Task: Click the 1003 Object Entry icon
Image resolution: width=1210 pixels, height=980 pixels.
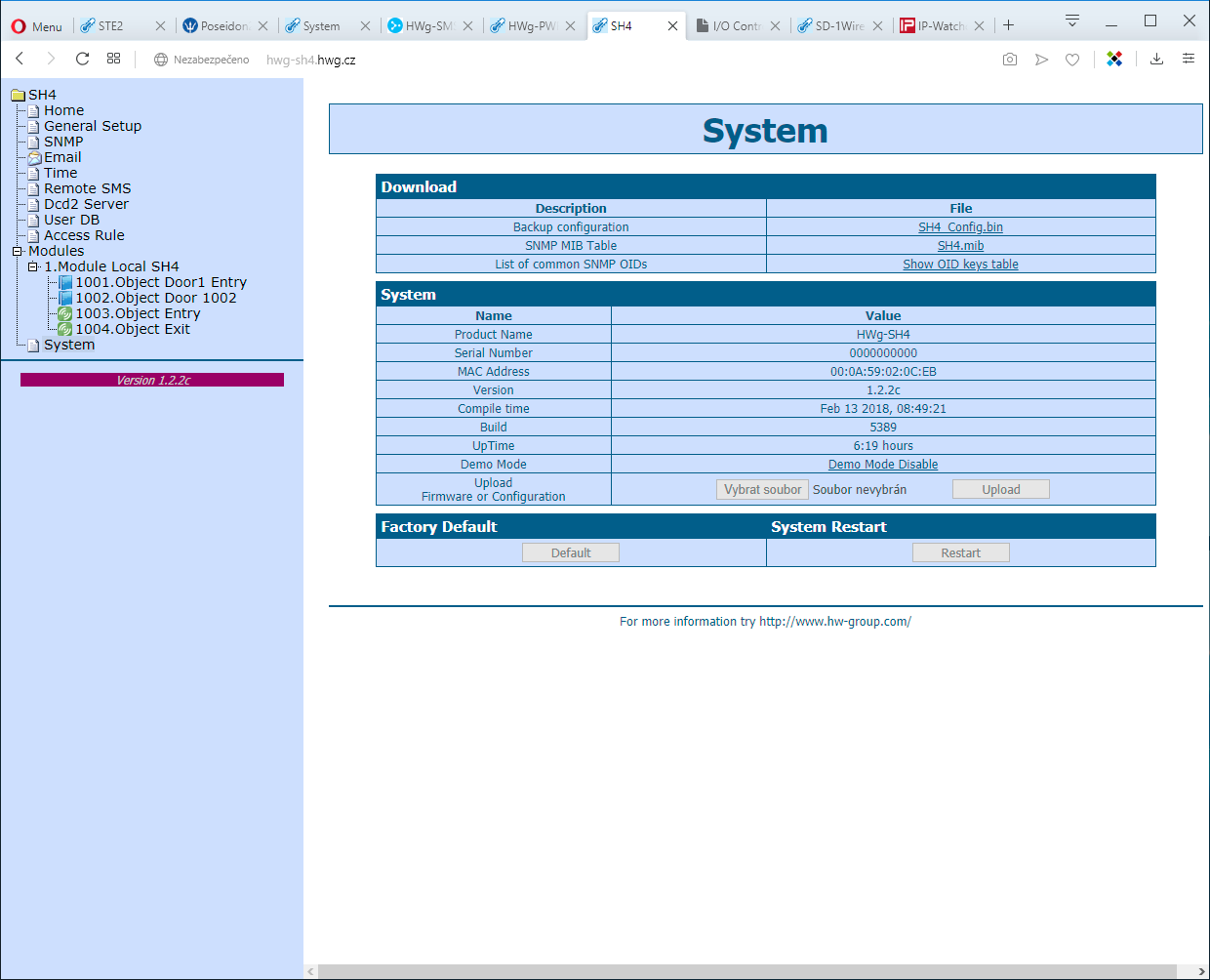Action: [65, 313]
